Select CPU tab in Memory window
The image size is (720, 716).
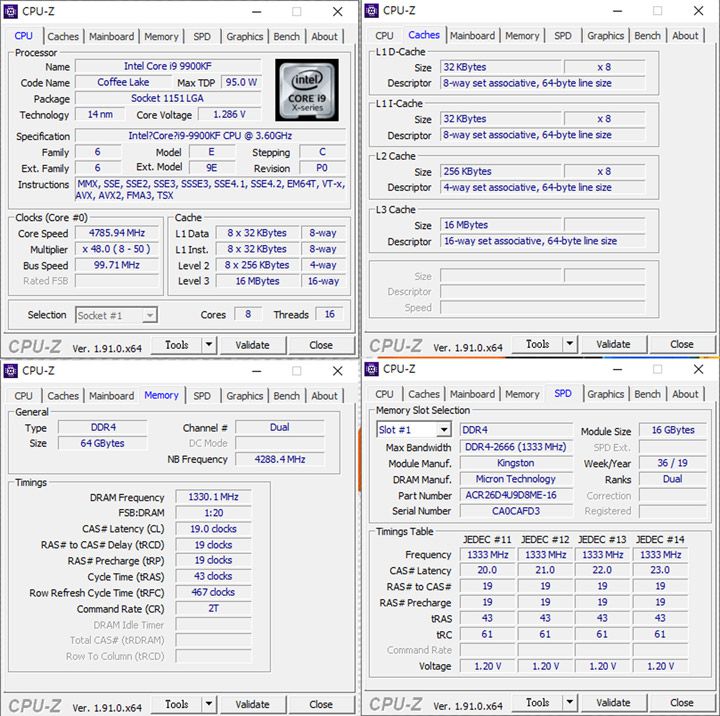click(x=23, y=395)
